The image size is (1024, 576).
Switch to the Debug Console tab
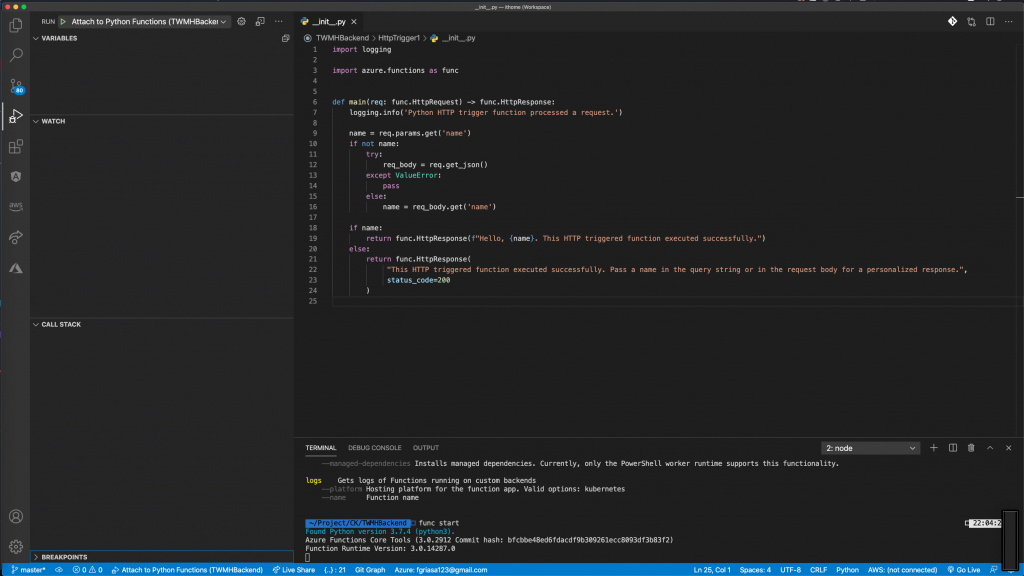click(374, 448)
